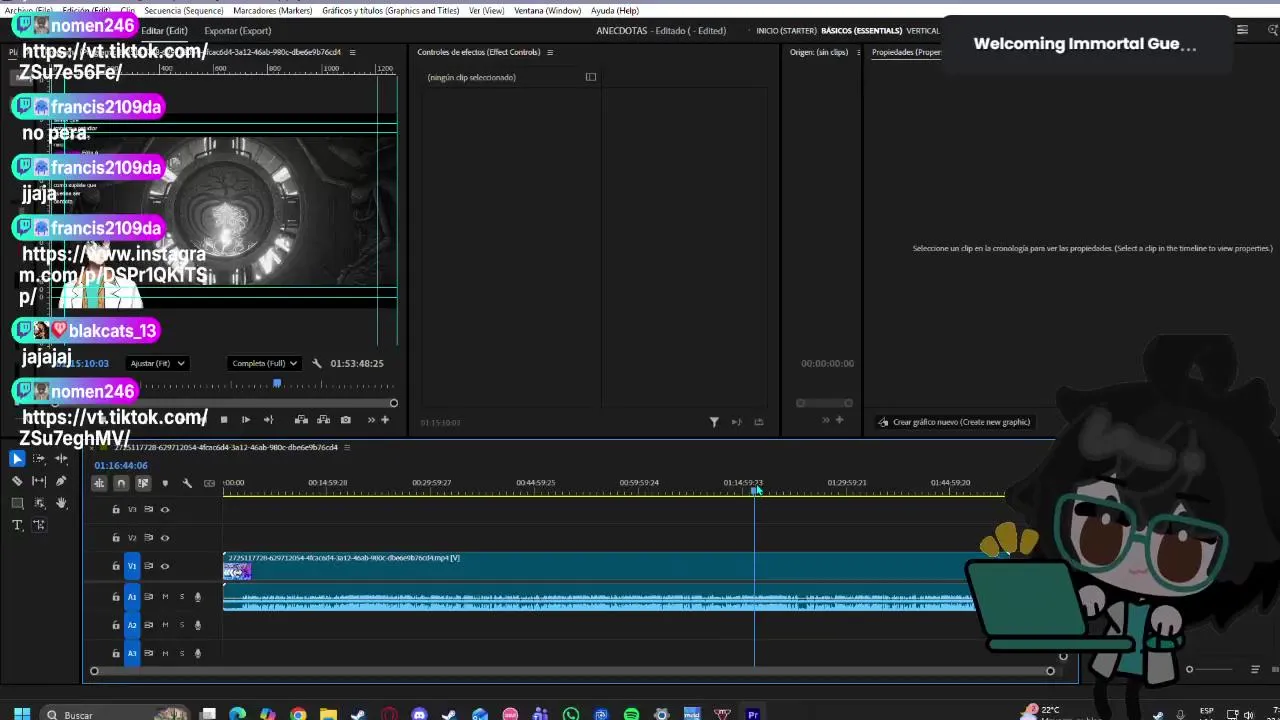Expand Program Monitor extra buttons chevron
This screenshot has width=1280, height=720.
(x=371, y=420)
